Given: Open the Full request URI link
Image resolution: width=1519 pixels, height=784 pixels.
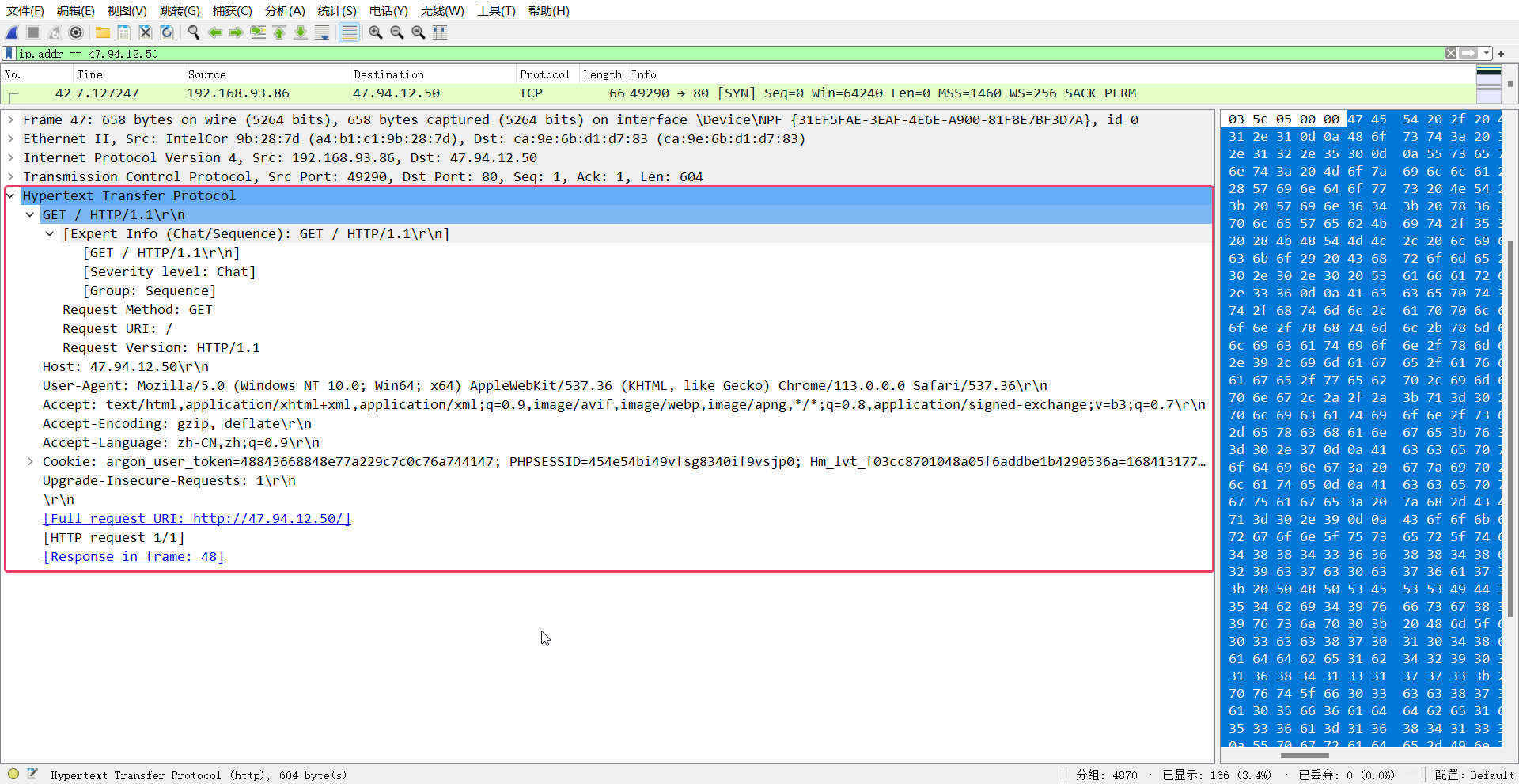Looking at the screenshot, I should [x=197, y=518].
